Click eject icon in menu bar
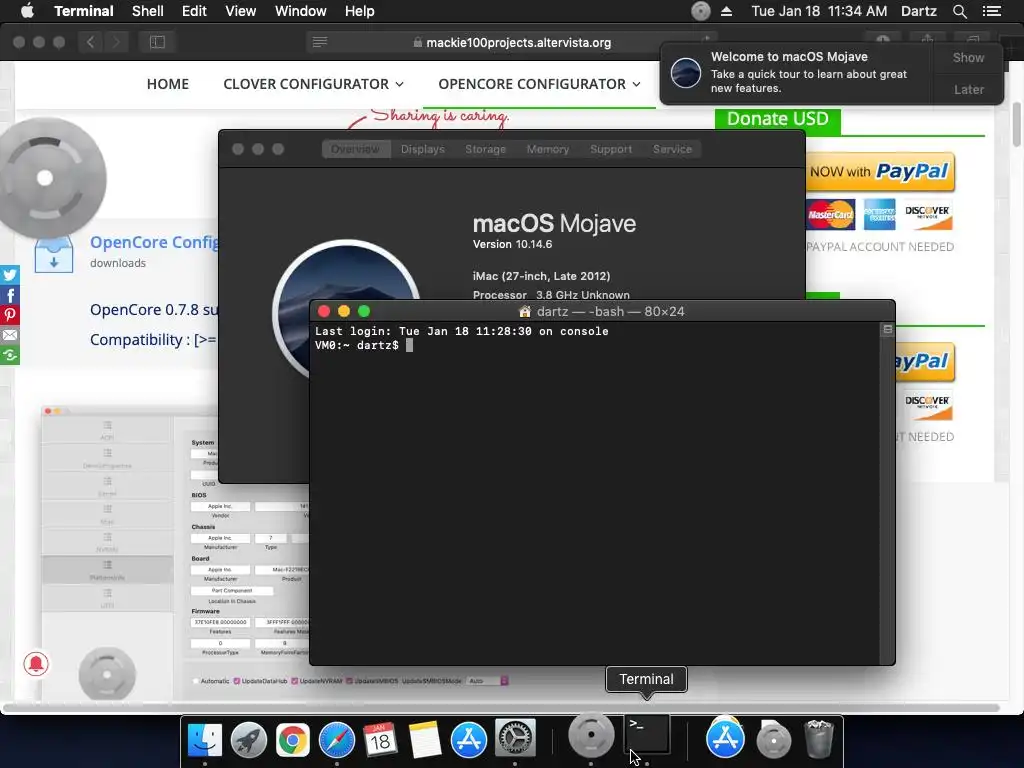This screenshot has width=1024, height=768. (726, 11)
